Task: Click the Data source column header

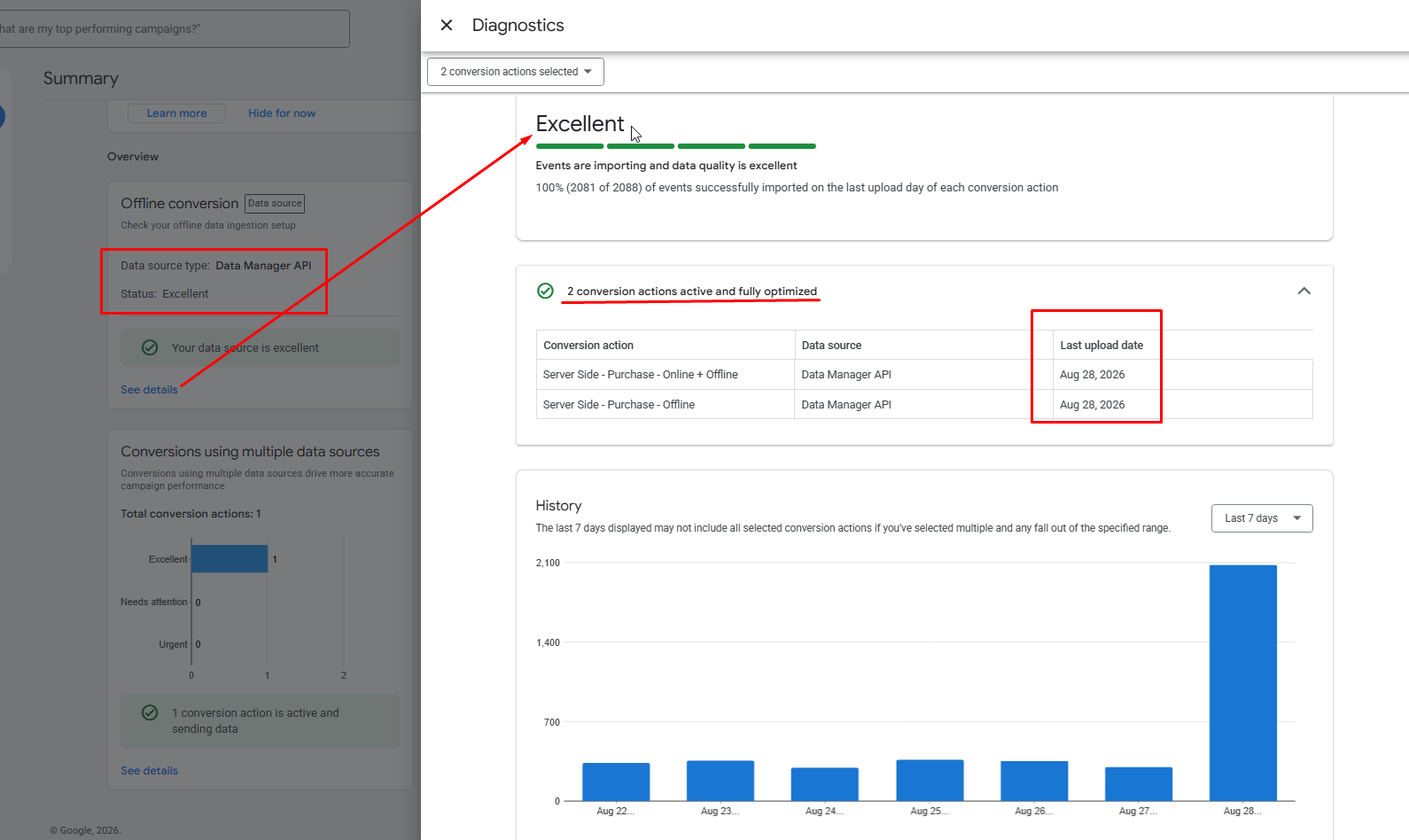Action: pyautogui.click(x=831, y=346)
